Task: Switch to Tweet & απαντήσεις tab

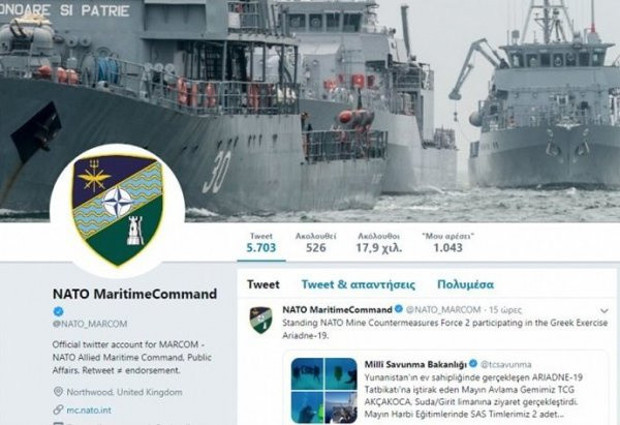Action: pyautogui.click(x=358, y=284)
